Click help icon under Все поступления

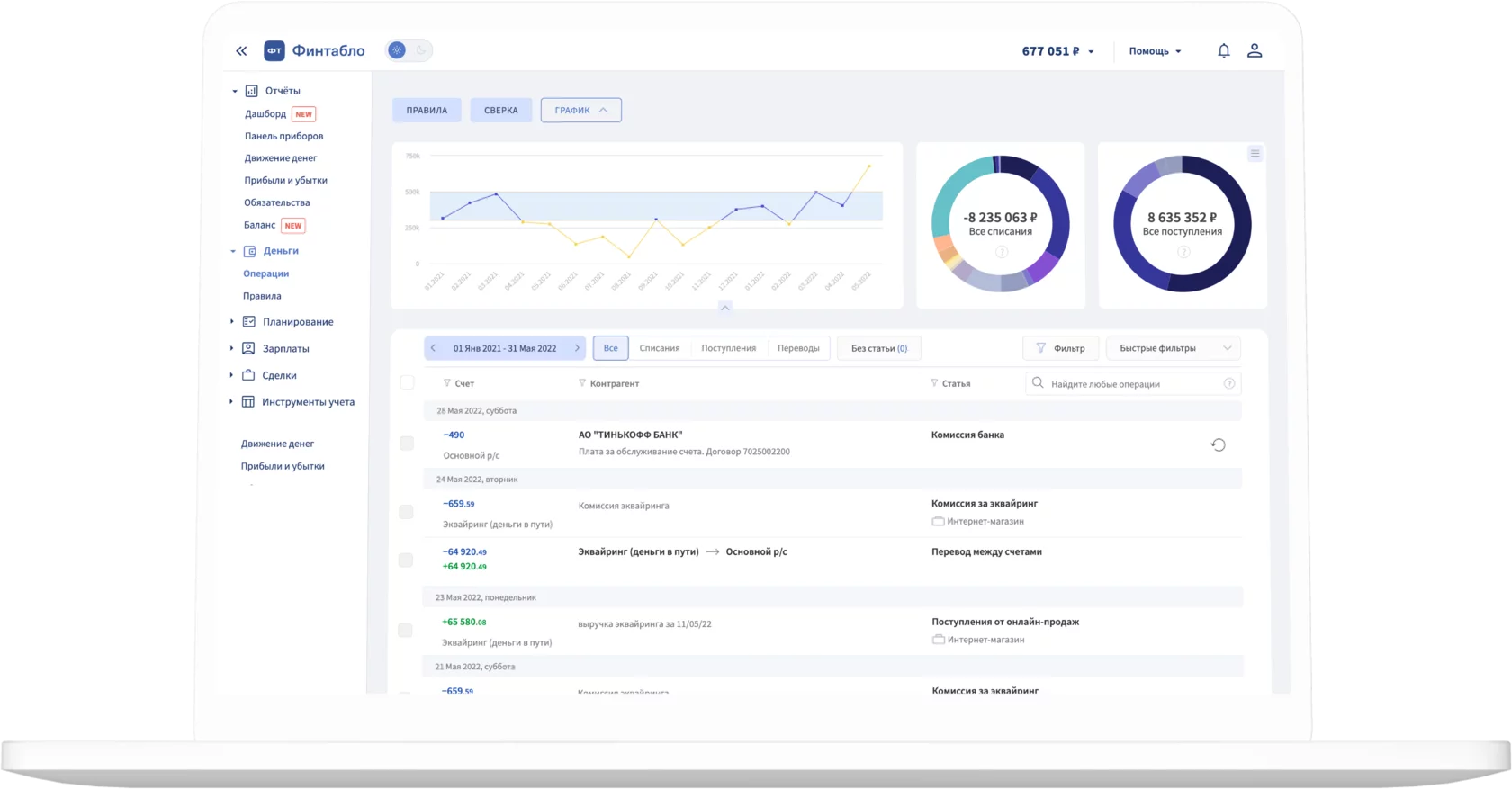click(x=1183, y=252)
